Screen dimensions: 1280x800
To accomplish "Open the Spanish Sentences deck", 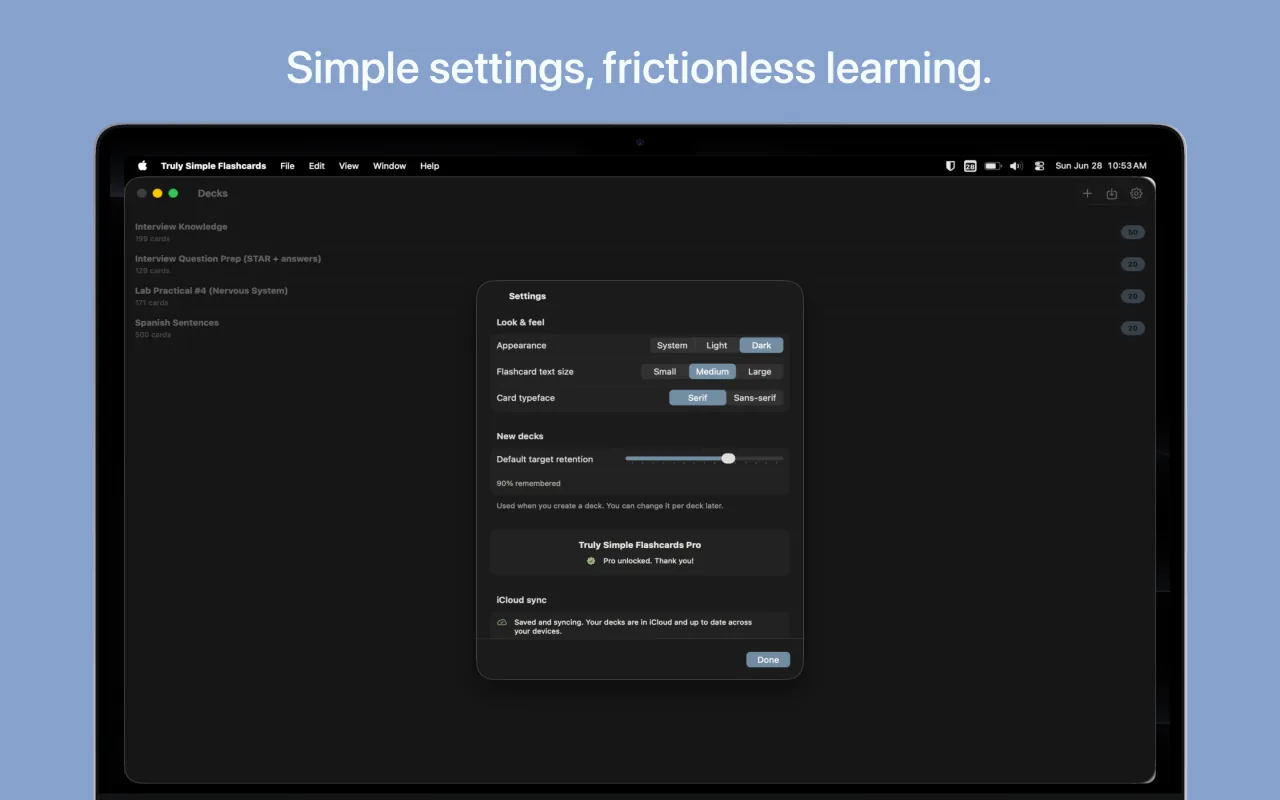I will [x=640, y=328].
